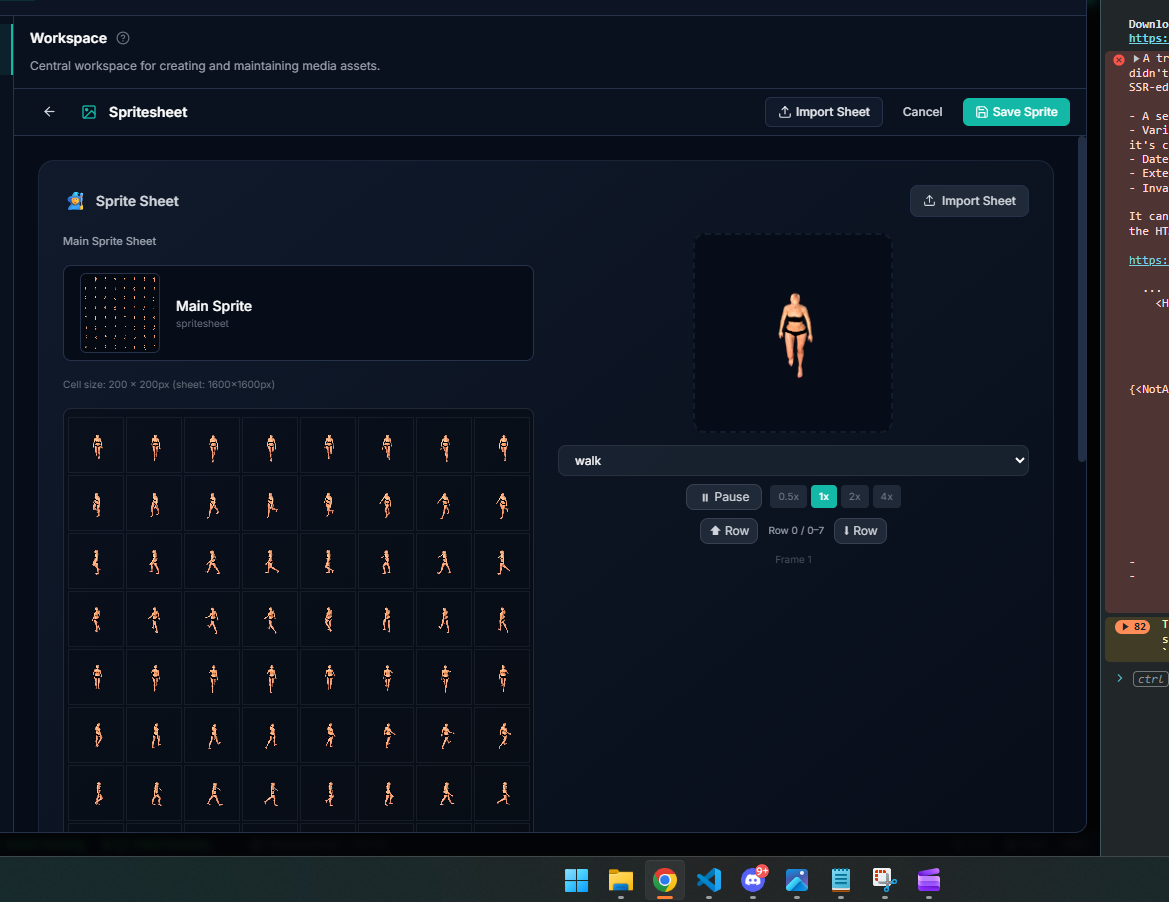1169x902 pixels.
Task: Select 1x playback speed
Action: [x=824, y=496]
